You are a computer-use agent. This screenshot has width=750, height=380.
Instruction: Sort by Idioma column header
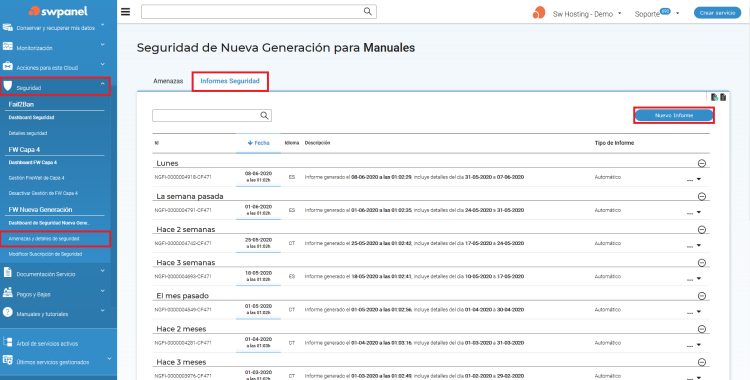coord(292,143)
